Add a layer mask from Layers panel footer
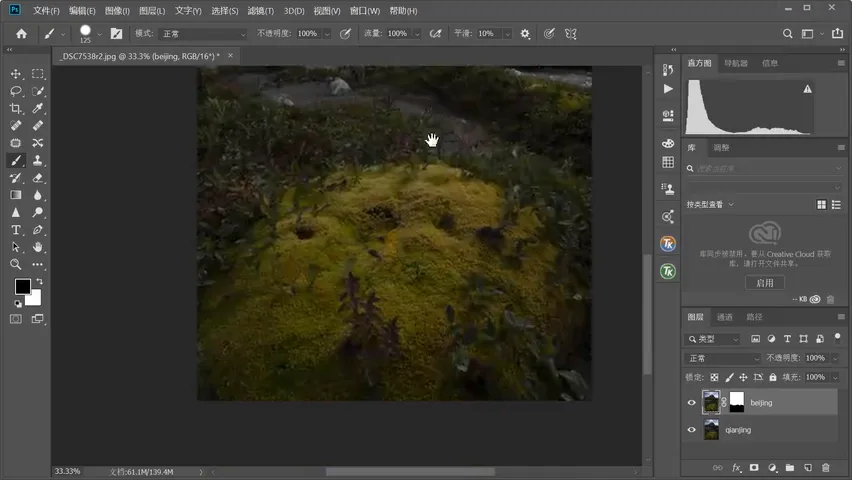This screenshot has height=480, width=852. [754, 467]
